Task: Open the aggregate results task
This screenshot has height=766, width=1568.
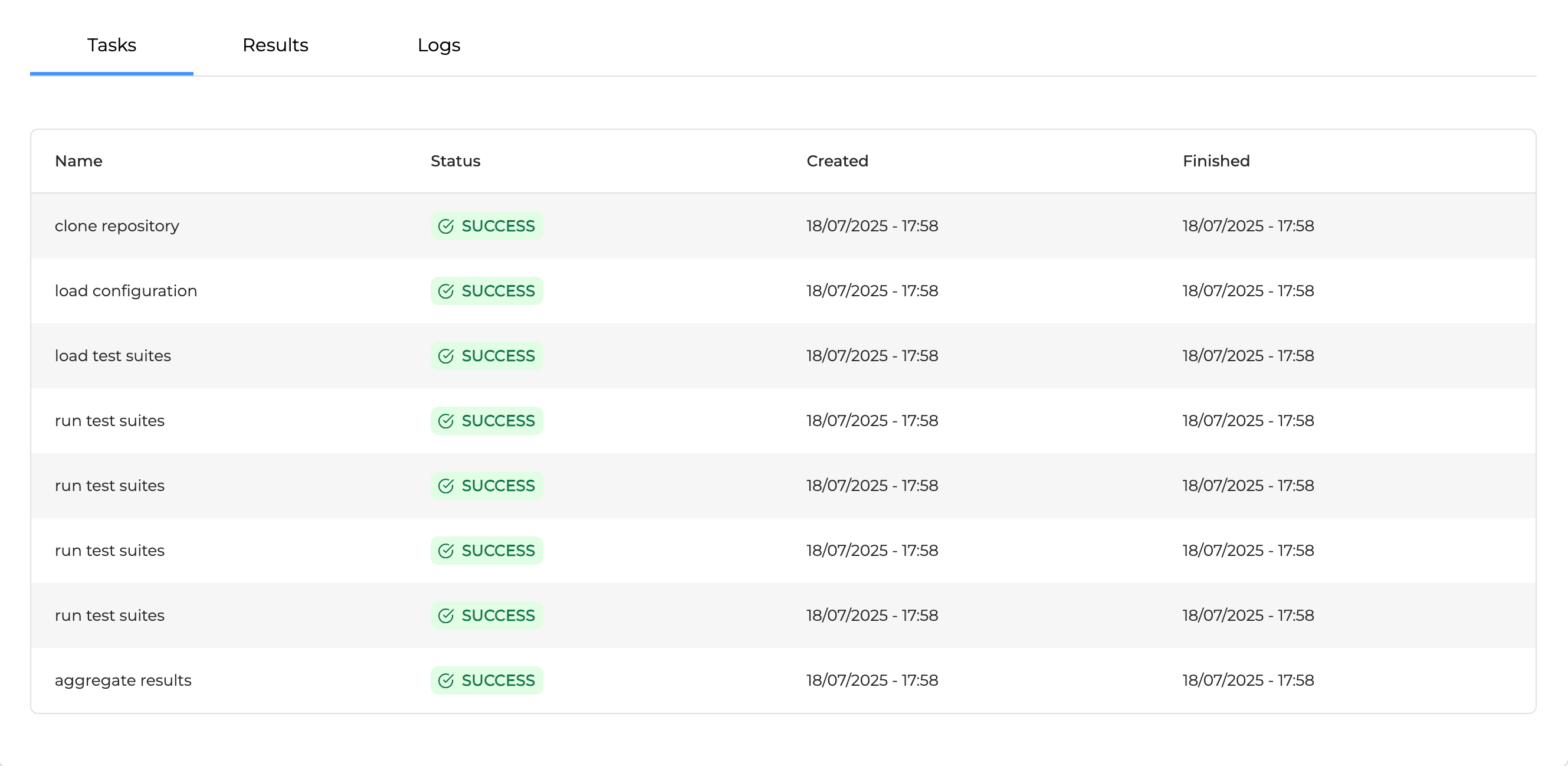Action: coord(123,680)
